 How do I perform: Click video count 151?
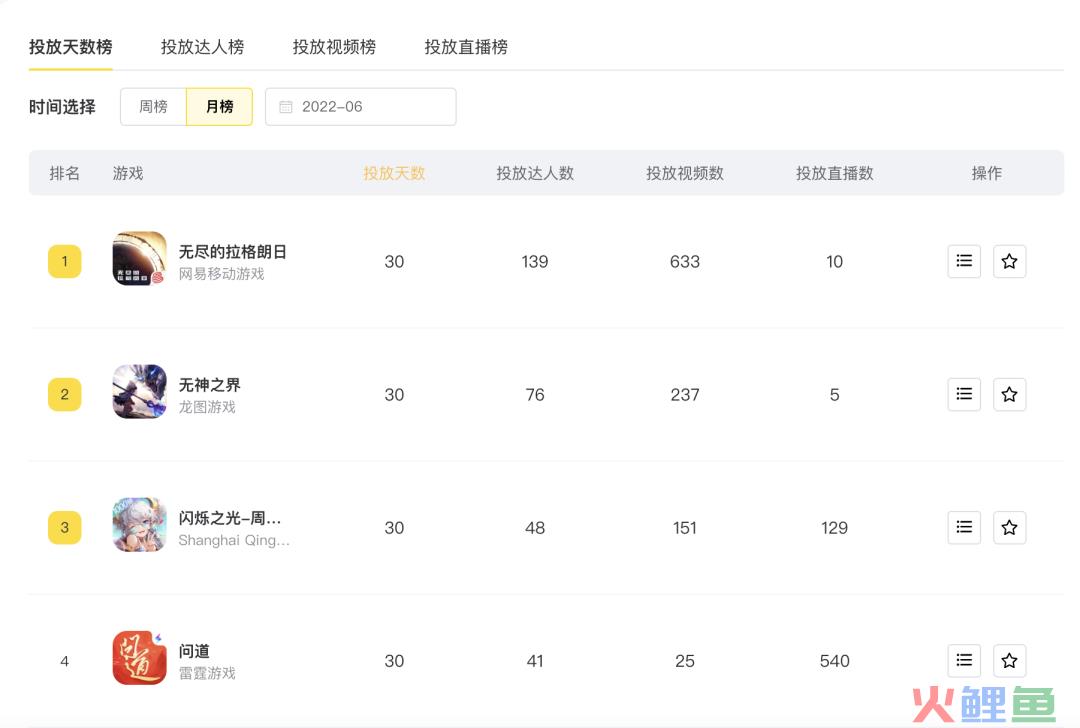click(685, 528)
